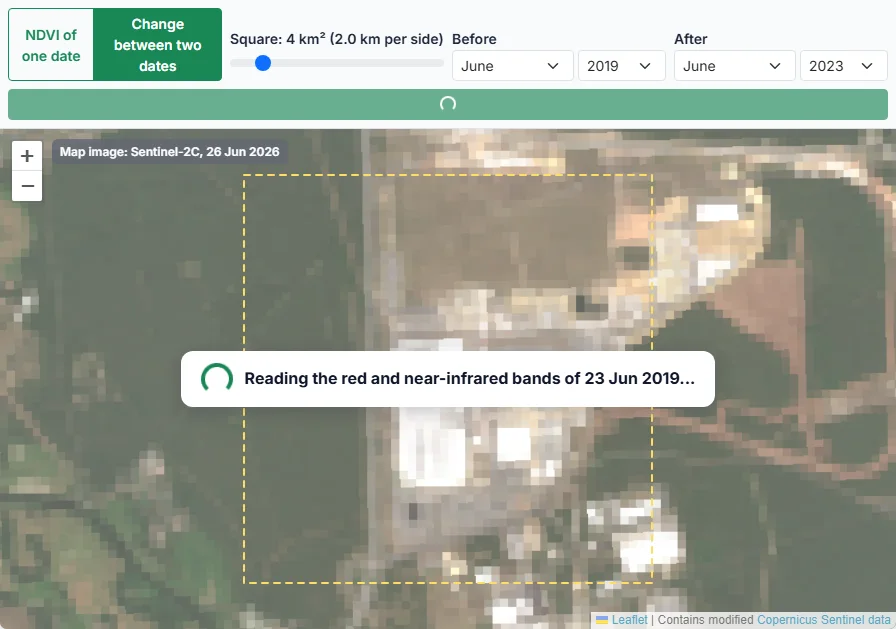
Task: Click the slider track toward larger size
Action: (x=371, y=63)
